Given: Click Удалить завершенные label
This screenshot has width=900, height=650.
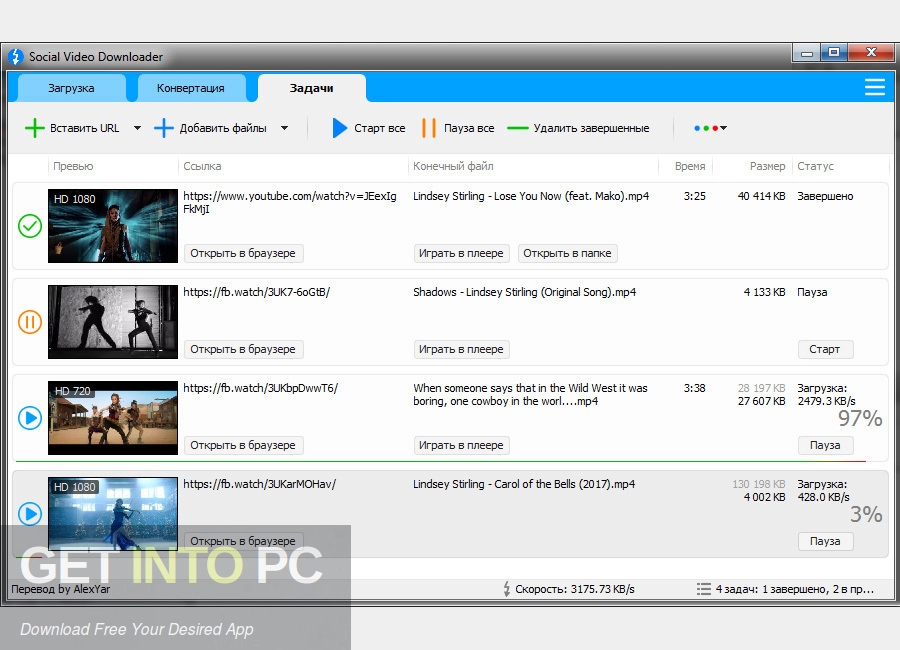Looking at the screenshot, I should pyautogui.click(x=592, y=128).
